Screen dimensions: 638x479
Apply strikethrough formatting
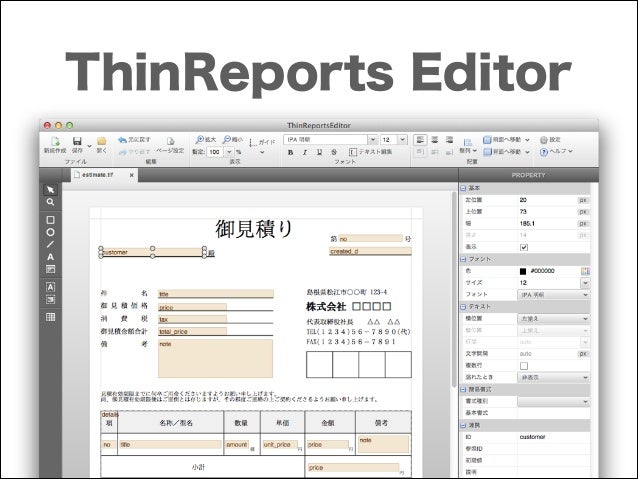334,152
